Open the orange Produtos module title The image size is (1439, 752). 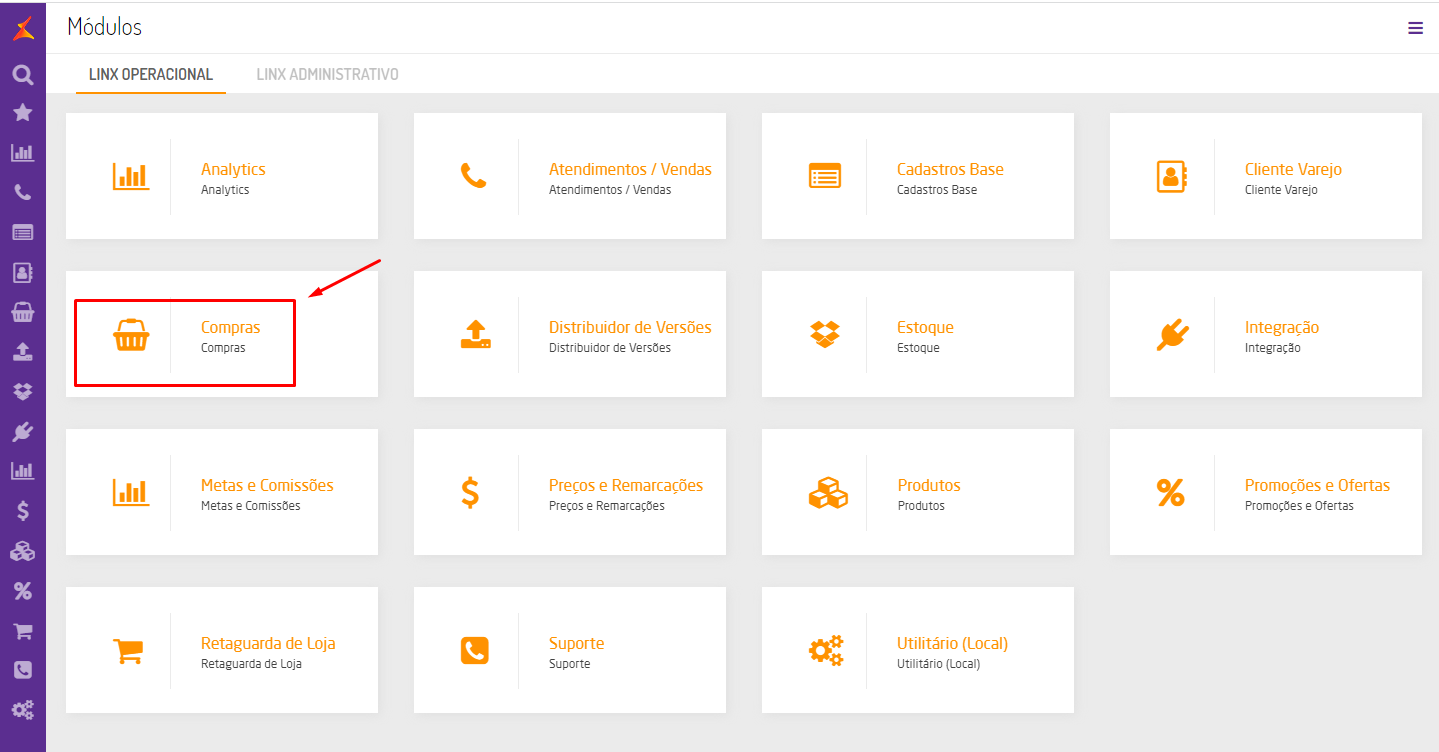tap(929, 485)
